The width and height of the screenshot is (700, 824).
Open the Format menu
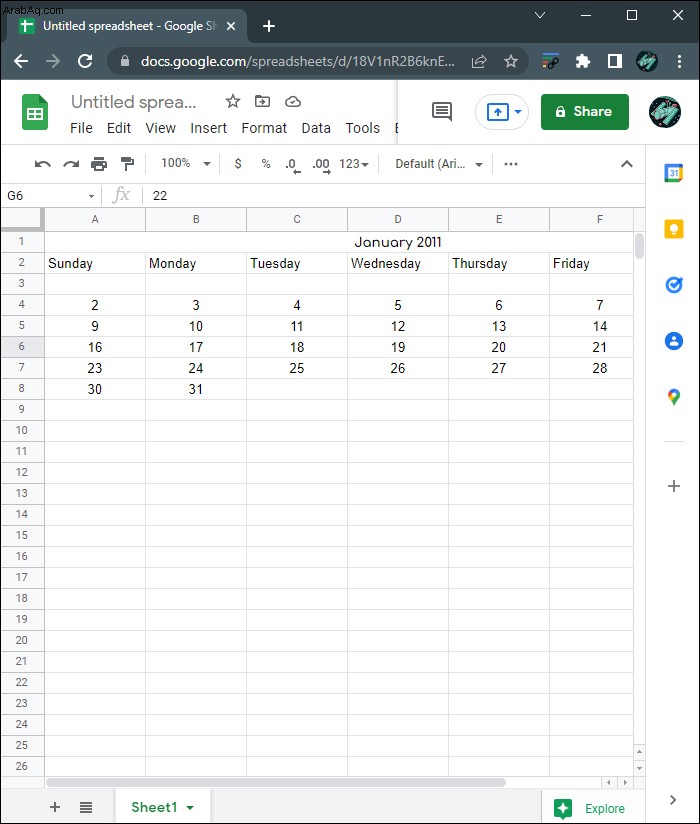tap(264, 128)
